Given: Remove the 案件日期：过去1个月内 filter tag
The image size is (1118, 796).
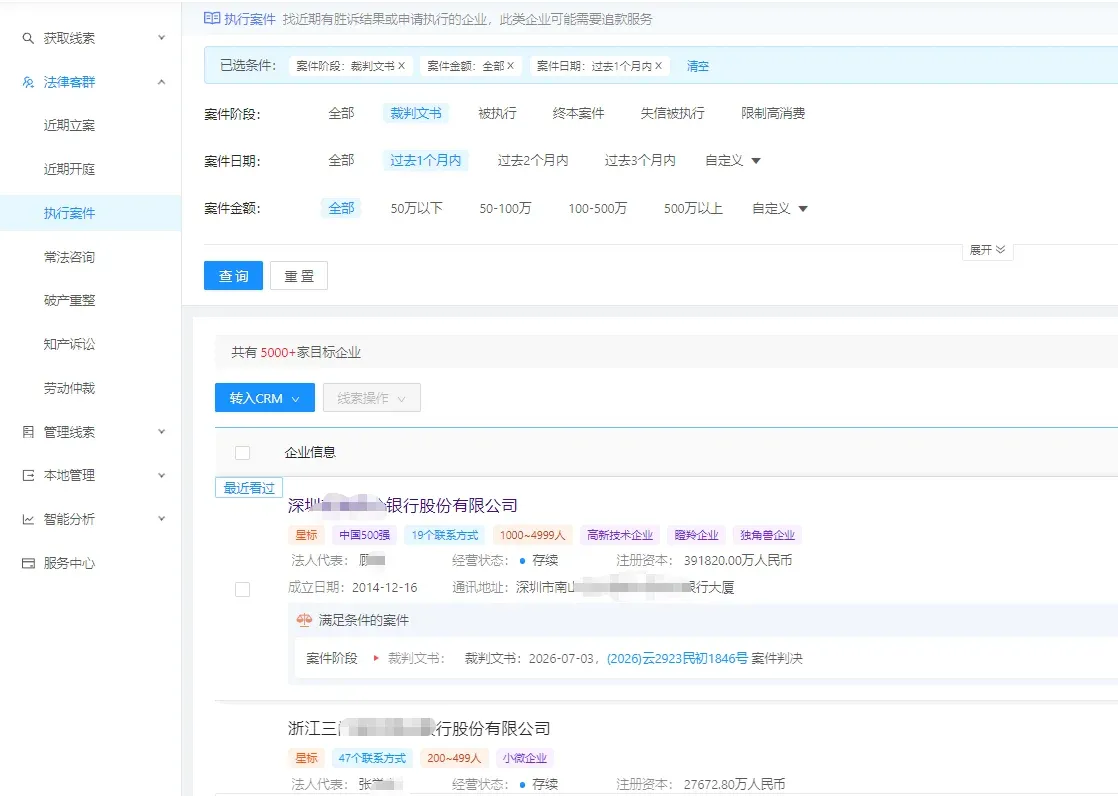Looking at the screenshot, I should tap(658, 66).
